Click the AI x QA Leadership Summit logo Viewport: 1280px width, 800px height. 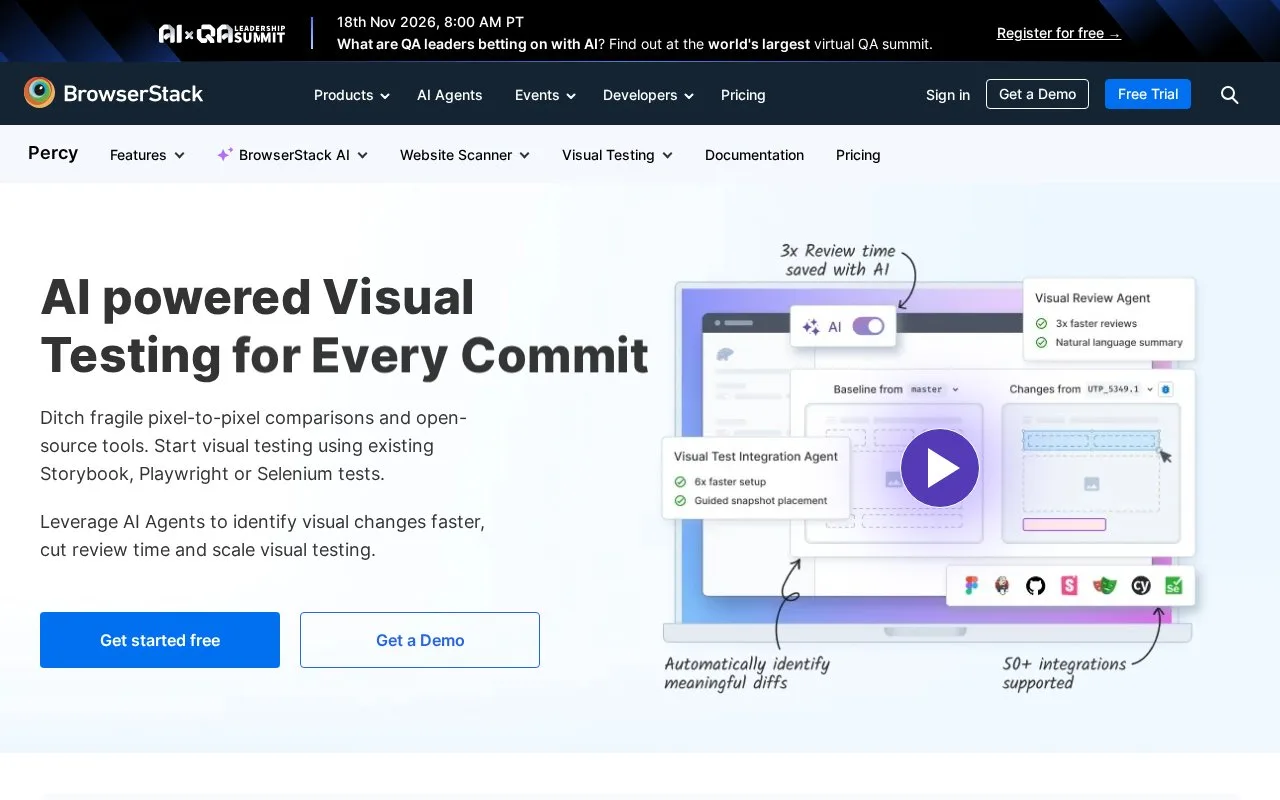pyautogui.click(x=222, y=34)
